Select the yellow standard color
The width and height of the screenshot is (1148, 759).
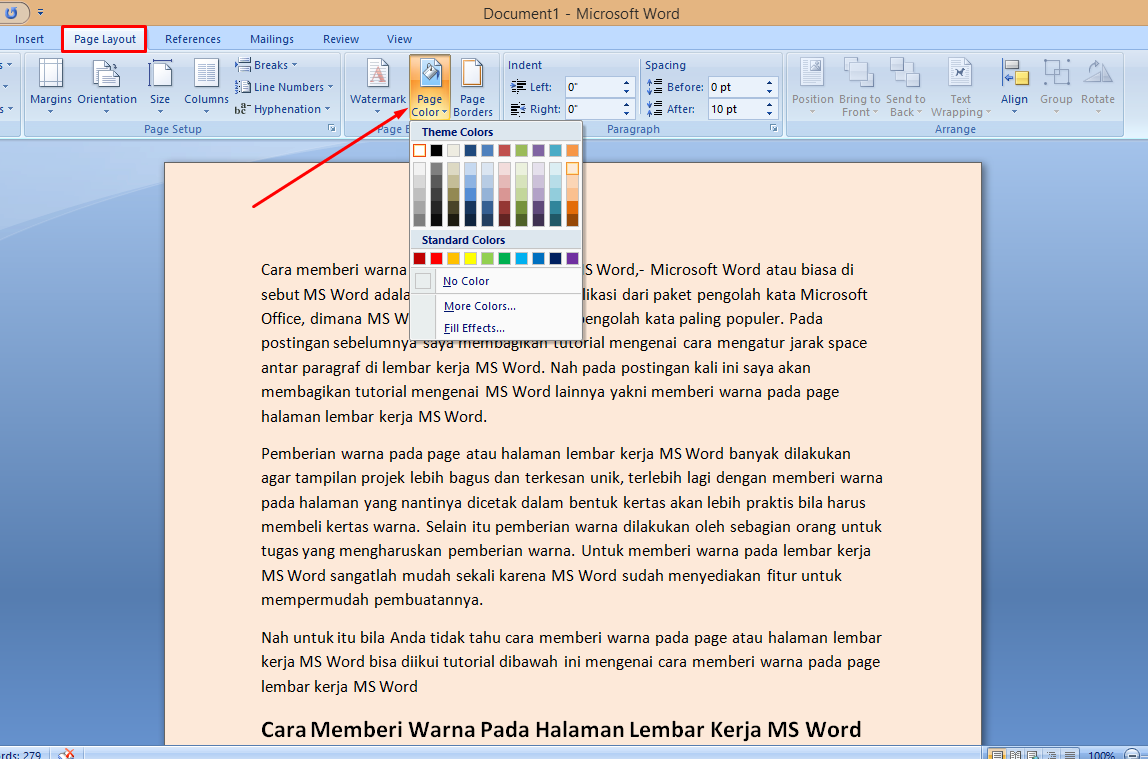pos(471,258)
